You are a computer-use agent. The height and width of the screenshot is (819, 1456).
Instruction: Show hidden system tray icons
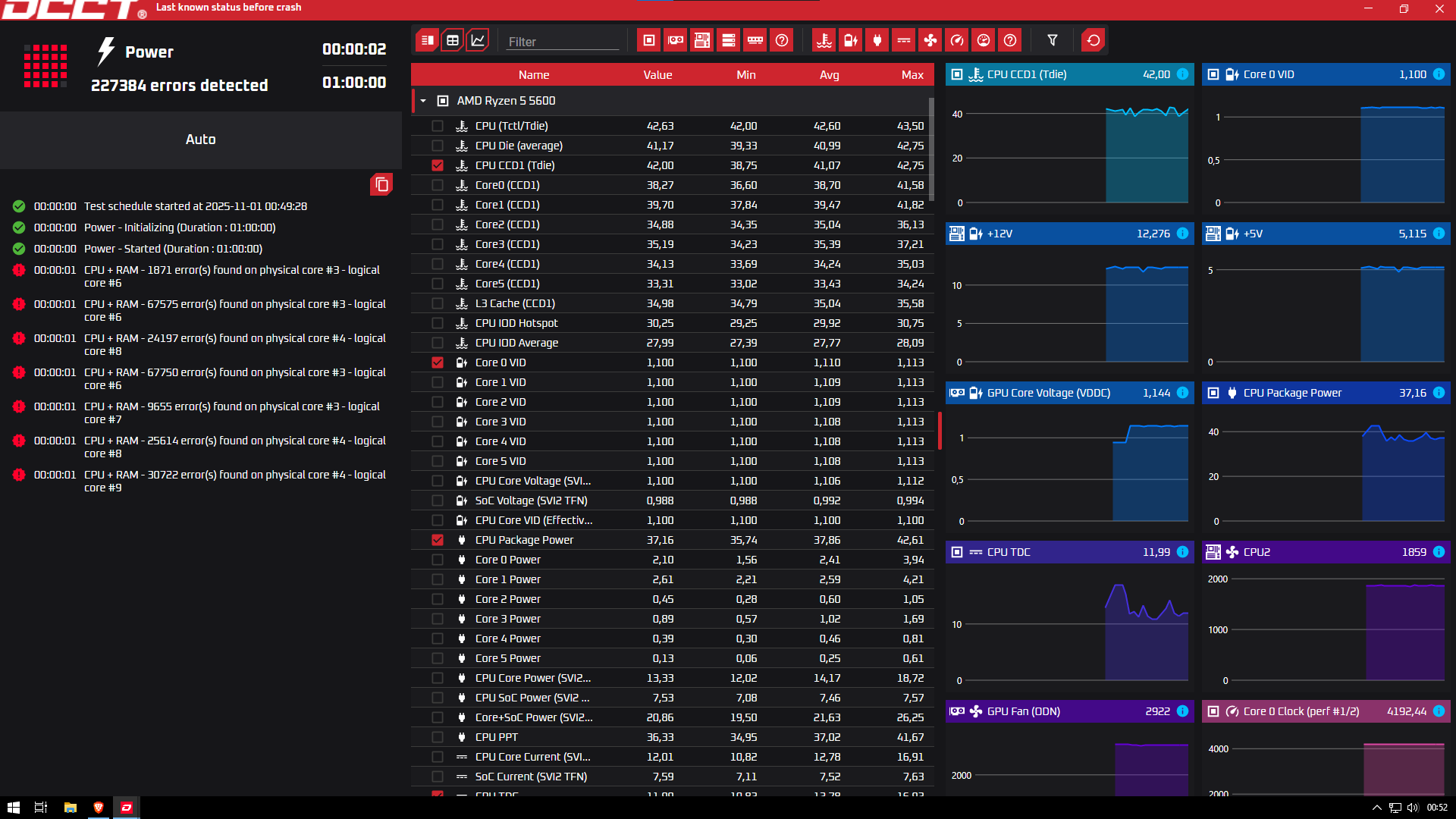pos(1376,808)
